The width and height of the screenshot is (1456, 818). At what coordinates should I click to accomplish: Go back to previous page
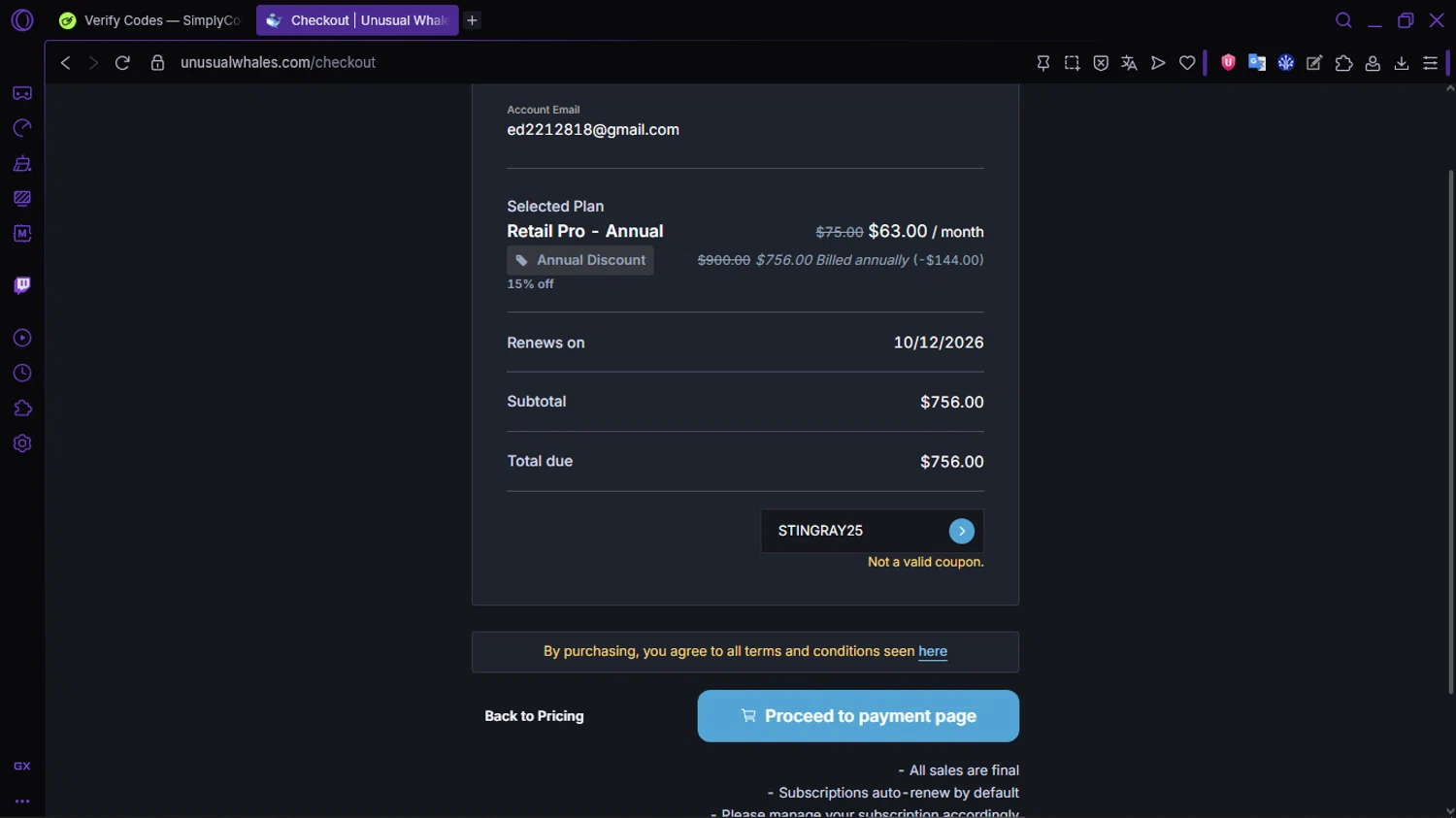[65, 62]
